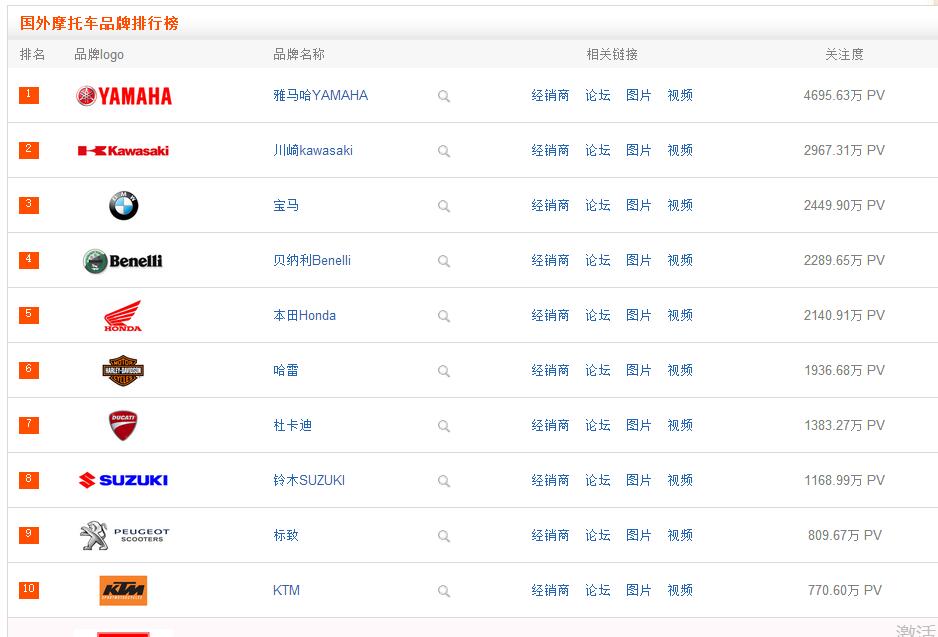This screenshot has height=637, width=938.
Task: View 图片 for YAMAHA
Action: 638,96
